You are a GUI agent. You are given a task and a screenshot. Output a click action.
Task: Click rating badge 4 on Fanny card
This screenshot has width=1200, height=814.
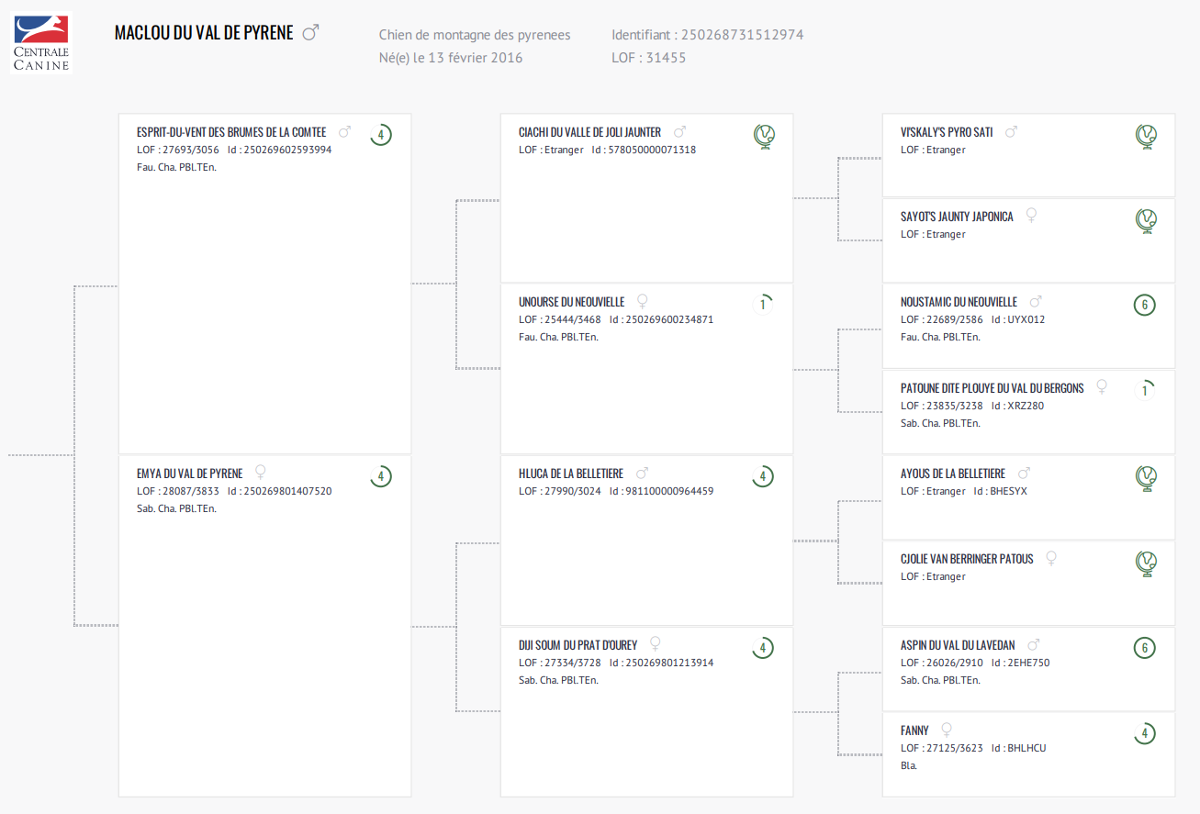pyautogui.click(x=1145, y=734)
